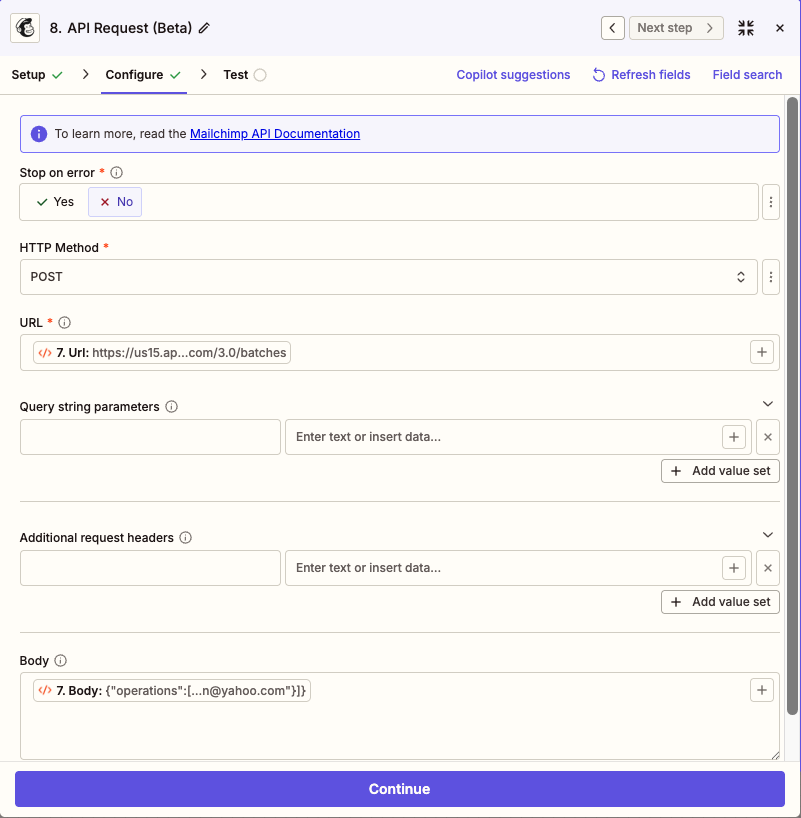Insert data into Query string value field
801x818 pixels.
(x=733, y=437)
